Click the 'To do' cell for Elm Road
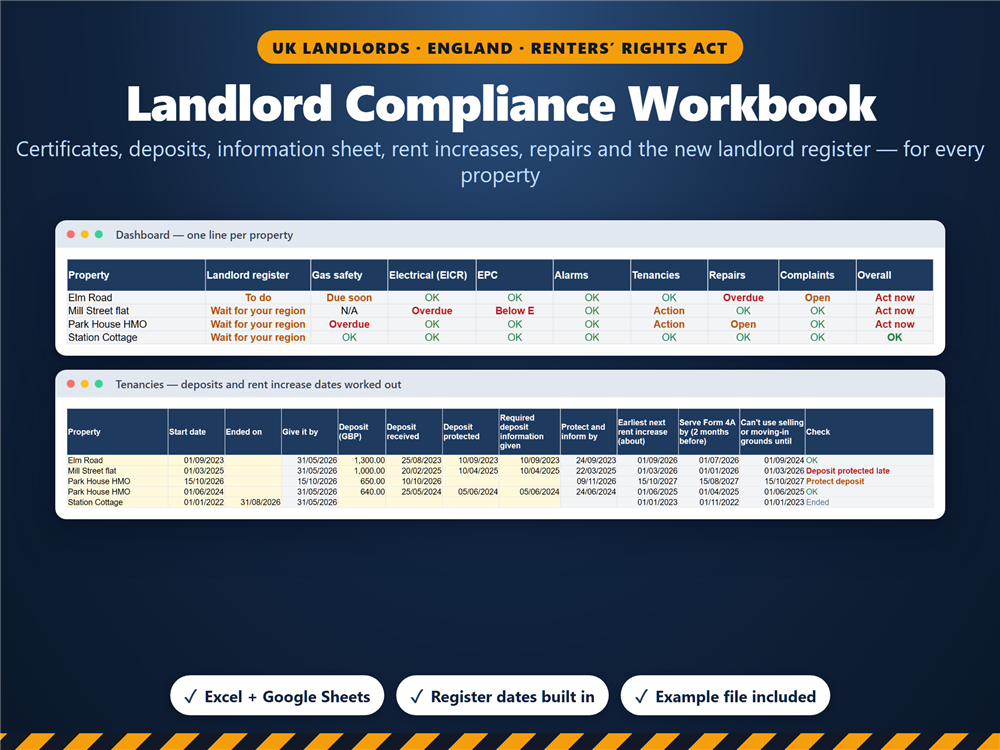Image resolution: width=1000 pixels, height=750 pixels. coord(258,298)
